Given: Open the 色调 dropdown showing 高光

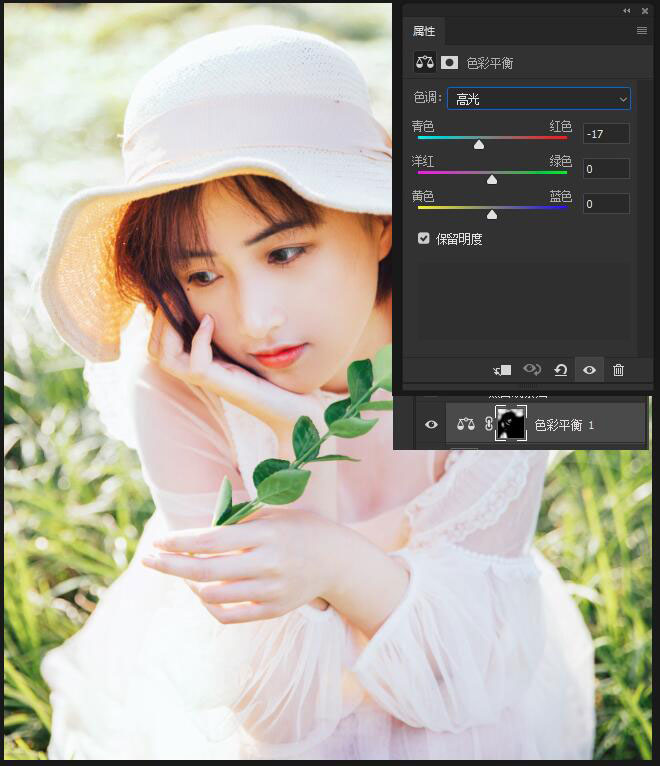Looking at the screenshot, I should coord(538,98).
